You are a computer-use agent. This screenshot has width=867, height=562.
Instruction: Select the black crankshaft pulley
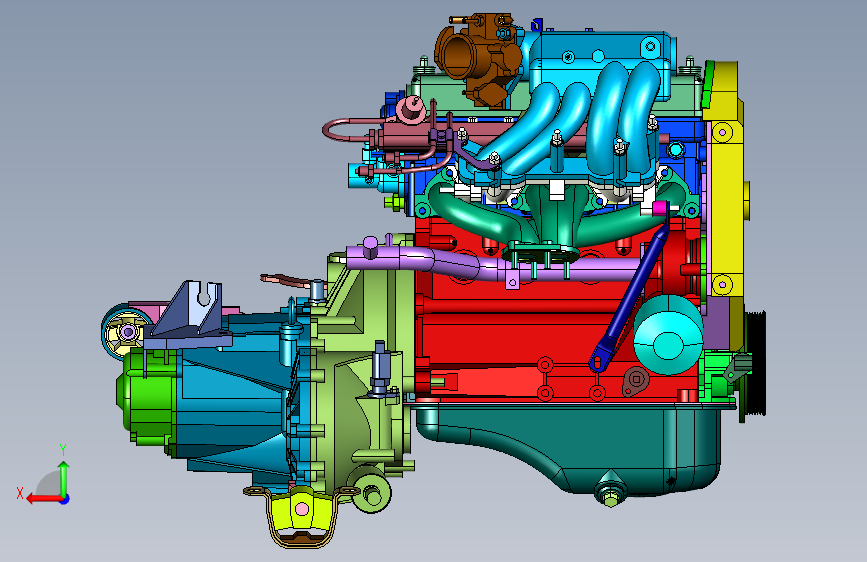[755, 362]
